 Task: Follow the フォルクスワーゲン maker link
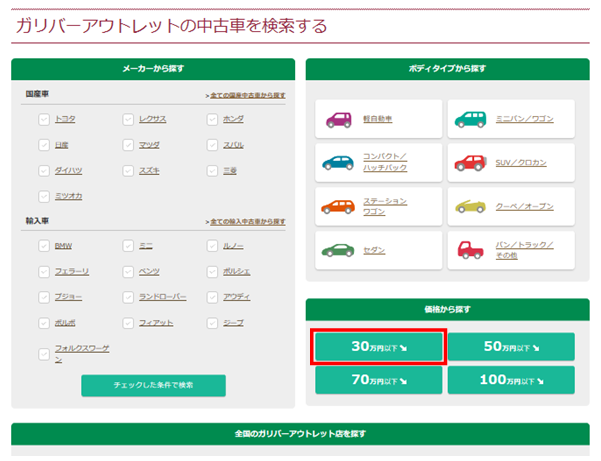click(82, 354)
